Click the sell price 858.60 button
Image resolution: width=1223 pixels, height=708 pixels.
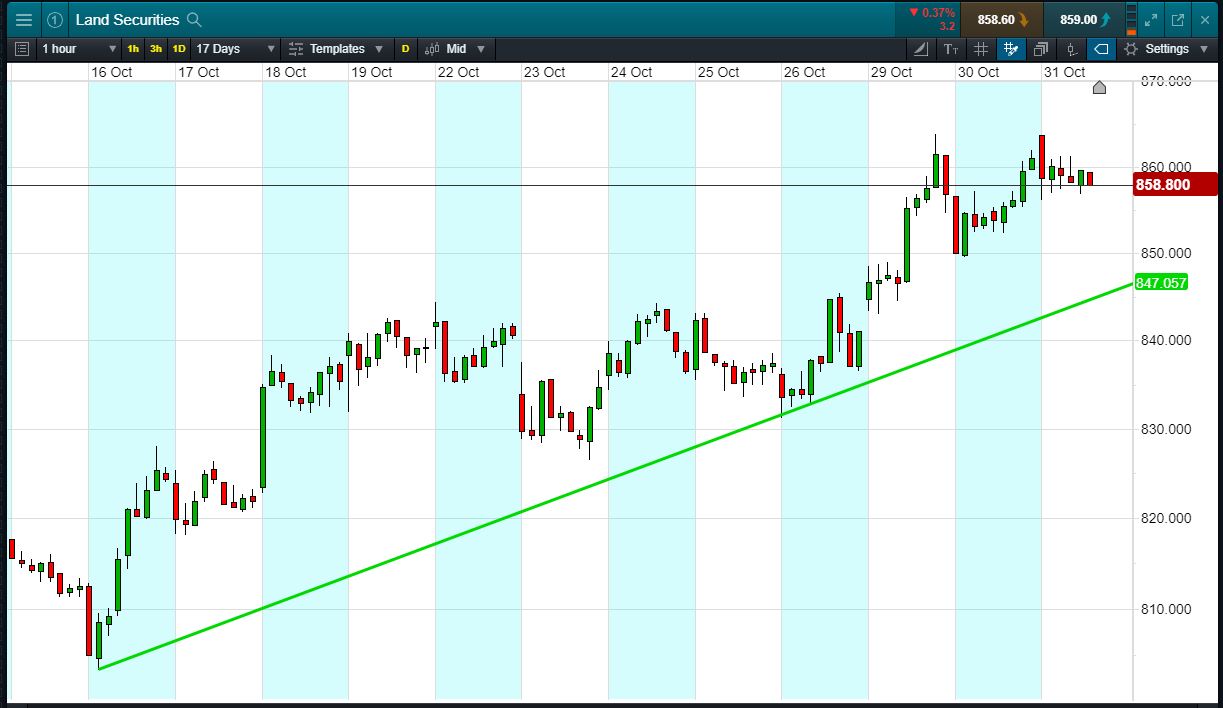pyautogui.click(x=1002, y=19)
